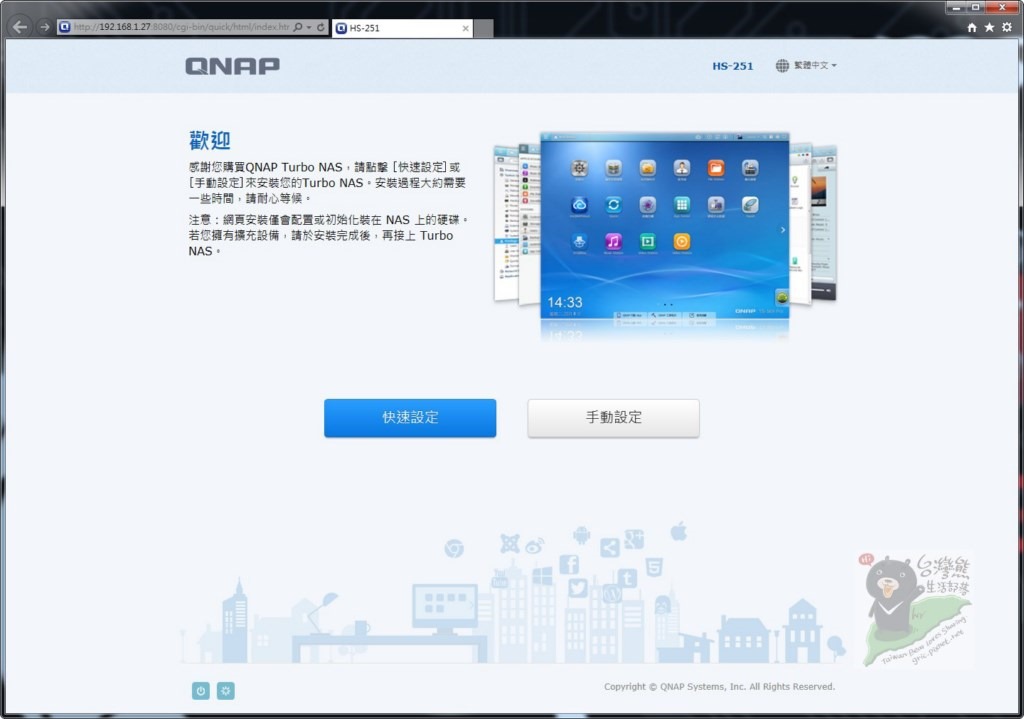This screenshot has width=1024, height=719.
Task: Select the HS-251 browser tab
Action: tap(402, 28)
